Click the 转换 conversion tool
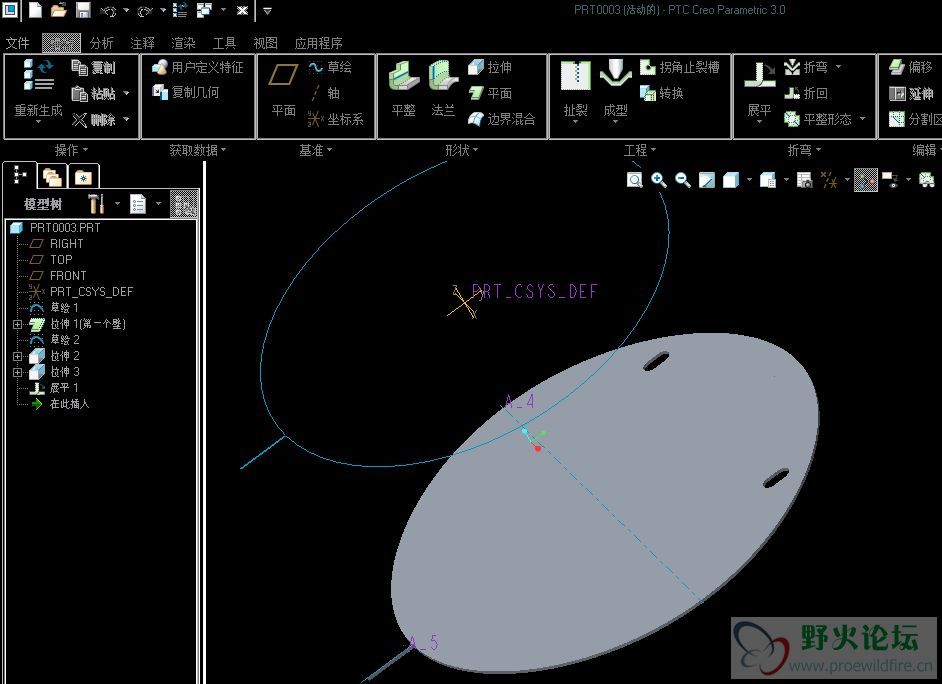The image size is (942, 684). click(661, 93)
